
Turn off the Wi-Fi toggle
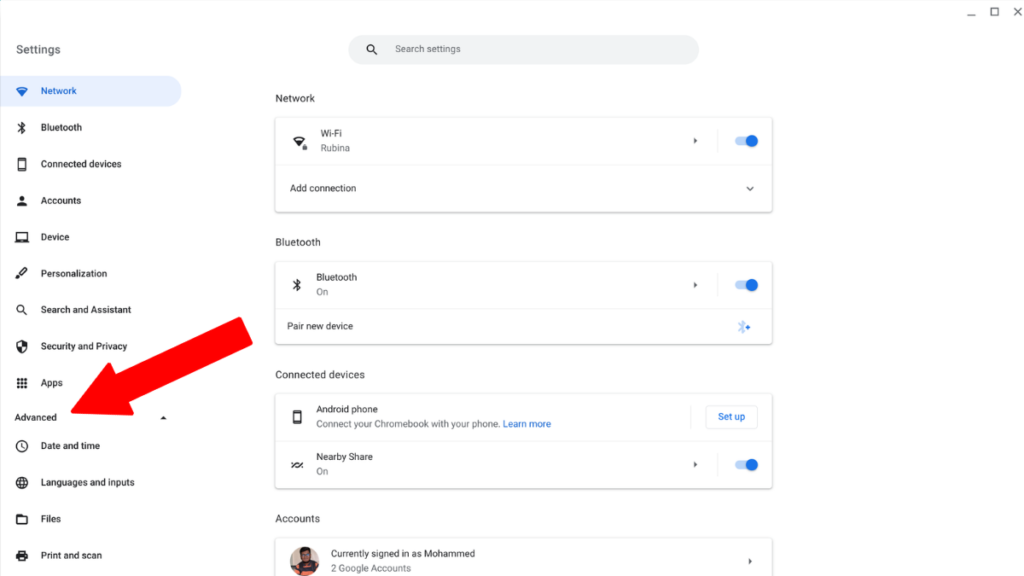[745, 140]
